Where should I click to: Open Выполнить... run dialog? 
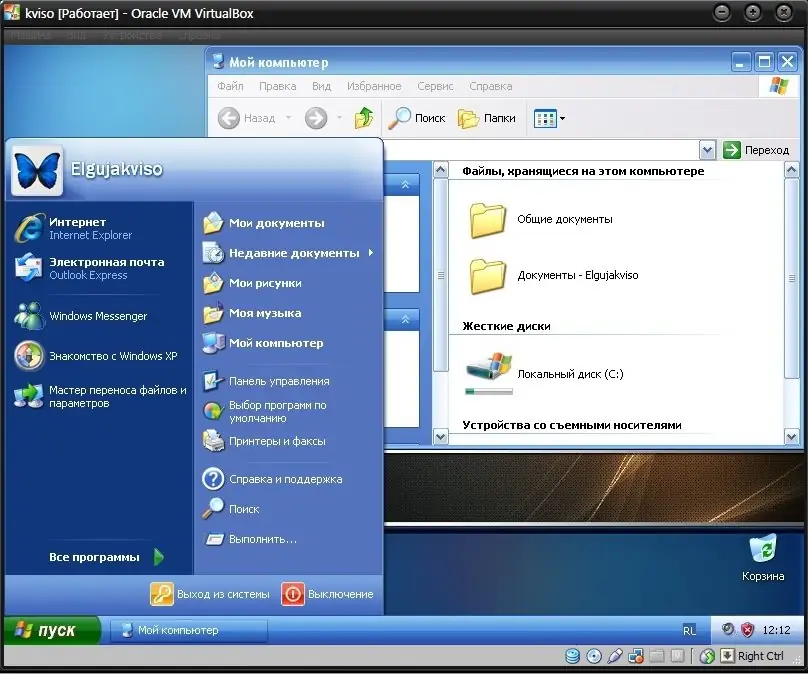click(x=250, y=539)
